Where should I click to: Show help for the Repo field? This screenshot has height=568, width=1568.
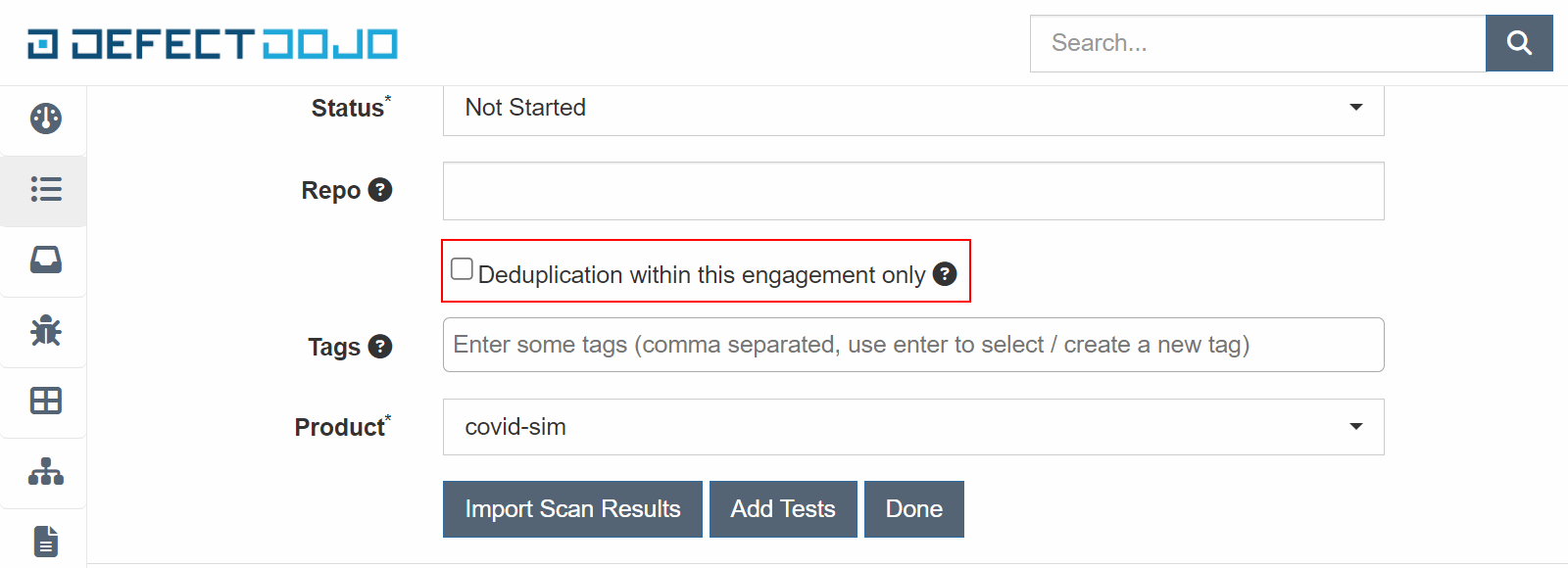[x=380, y=190]
